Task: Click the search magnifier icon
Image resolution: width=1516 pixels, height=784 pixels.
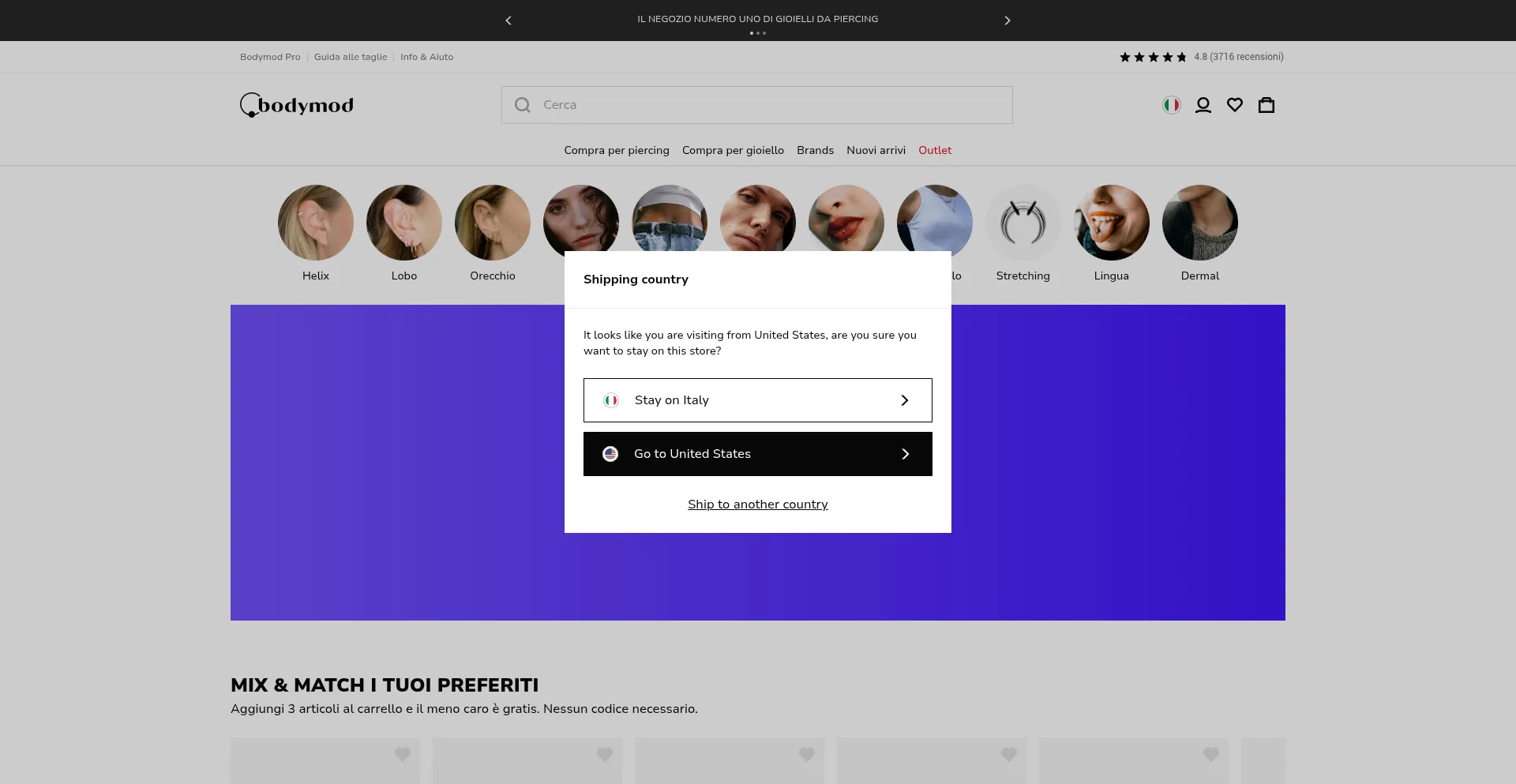Action: (523, 105)
